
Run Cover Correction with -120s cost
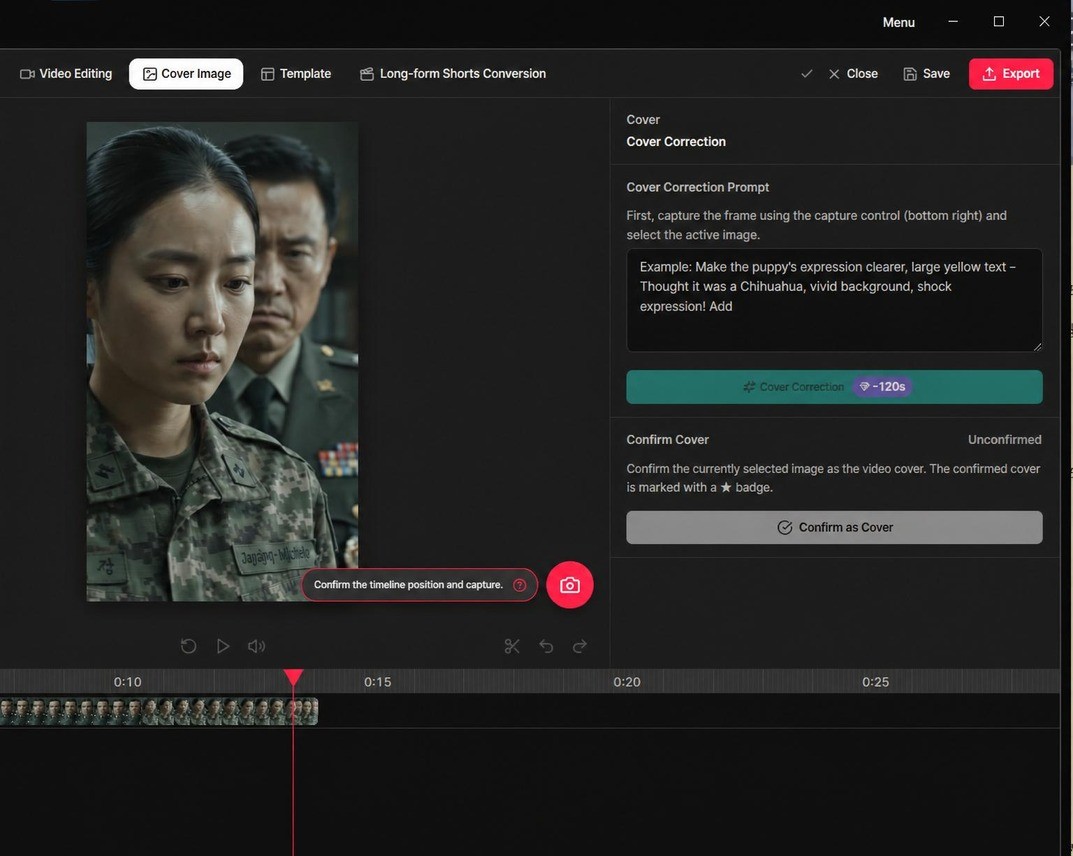pyautogui.click(x=834, y=387)
